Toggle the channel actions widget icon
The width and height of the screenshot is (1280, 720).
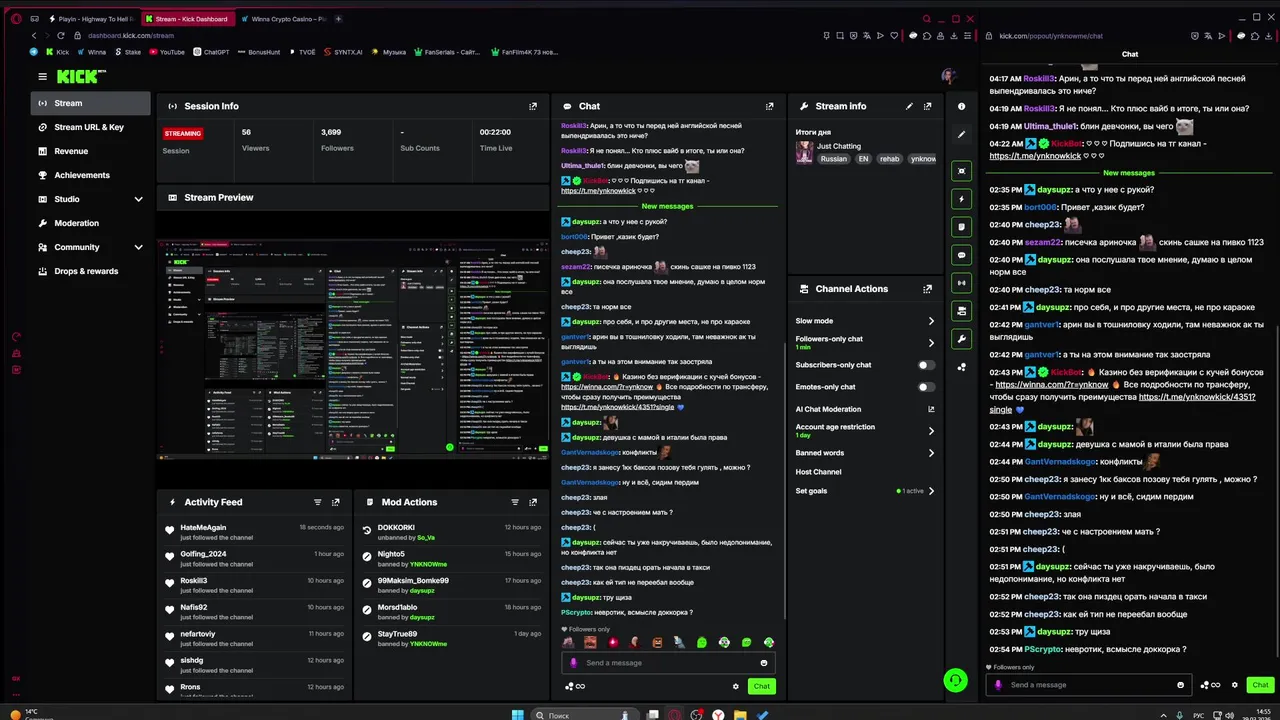[962, 311]
